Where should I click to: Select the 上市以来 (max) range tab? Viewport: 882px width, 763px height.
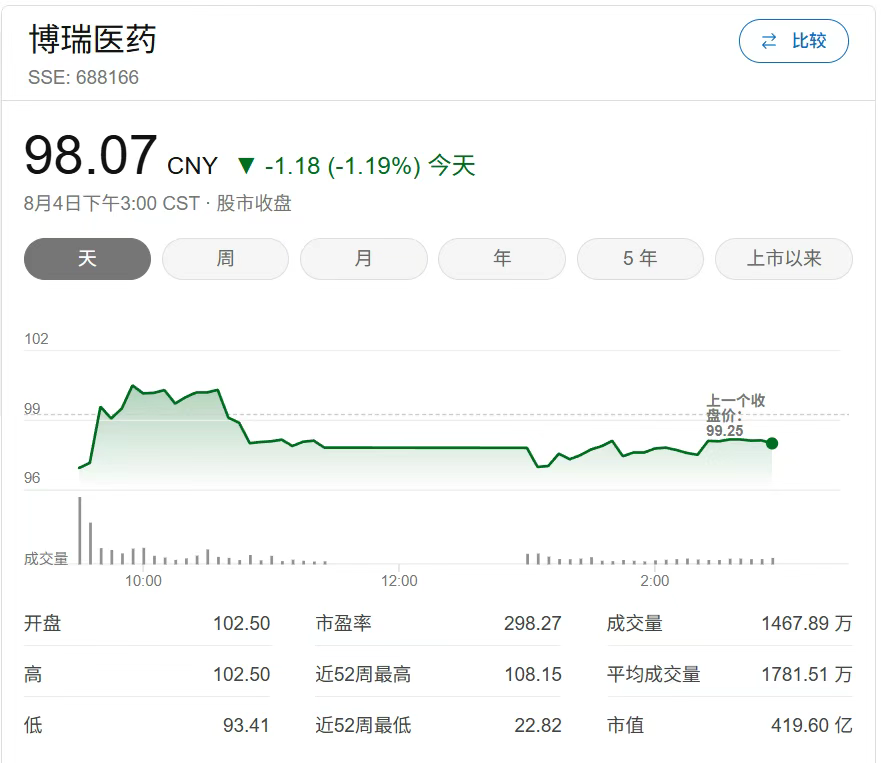783,259
